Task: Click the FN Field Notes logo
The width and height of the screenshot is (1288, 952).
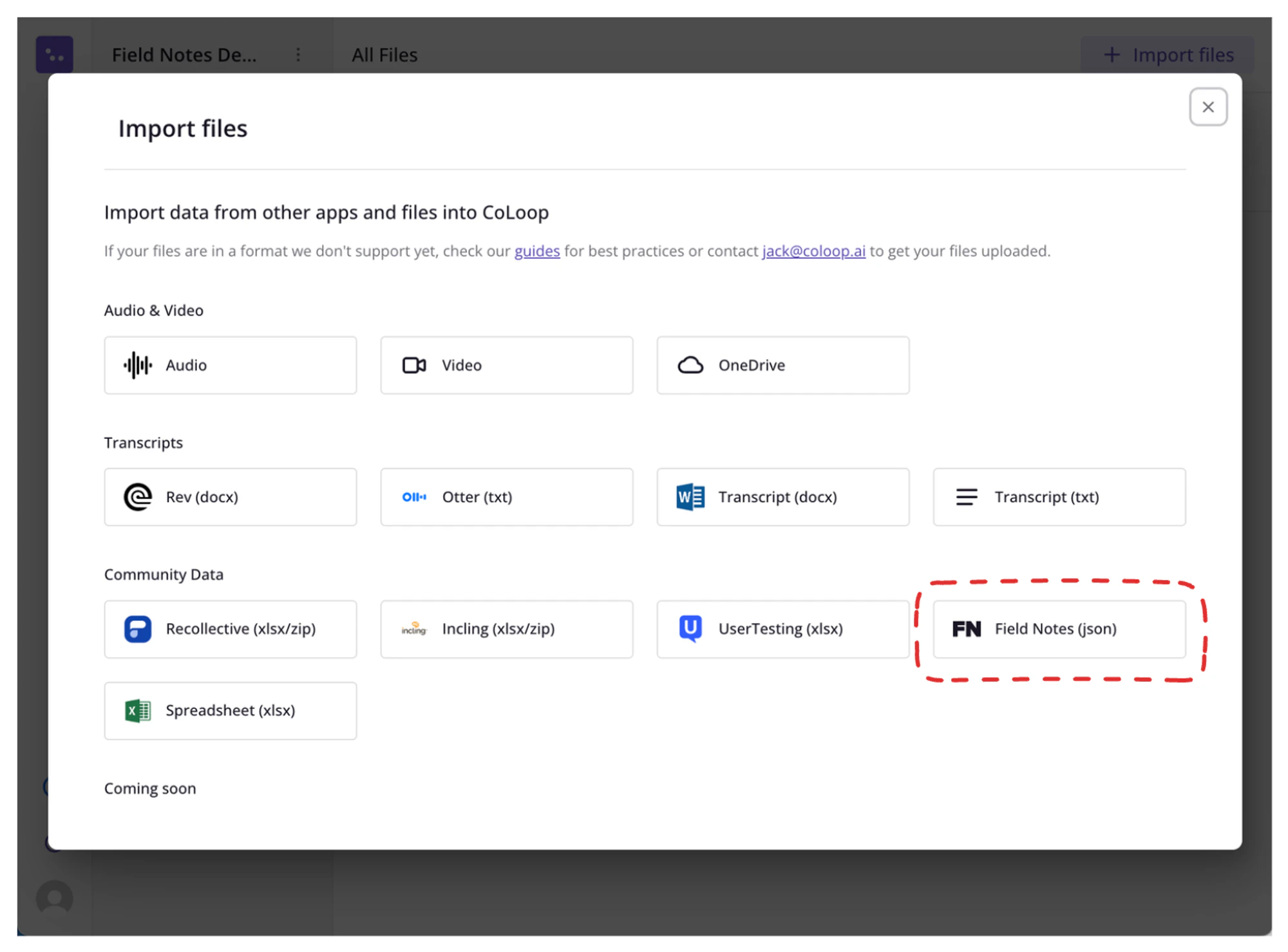Action: tap(966, 629)
